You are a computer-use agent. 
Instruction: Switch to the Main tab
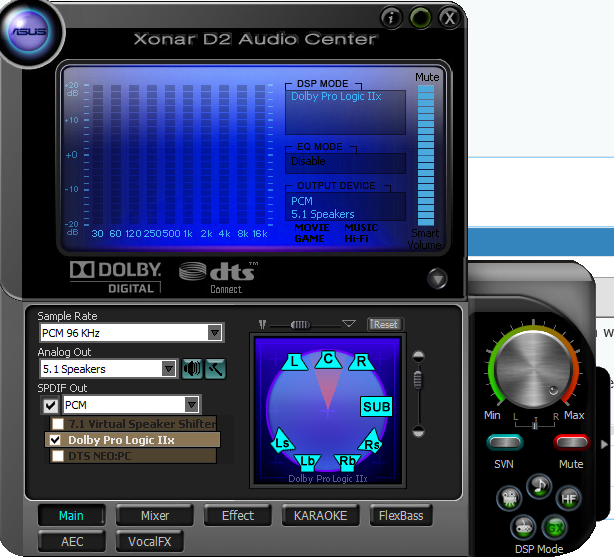point(71,516)
